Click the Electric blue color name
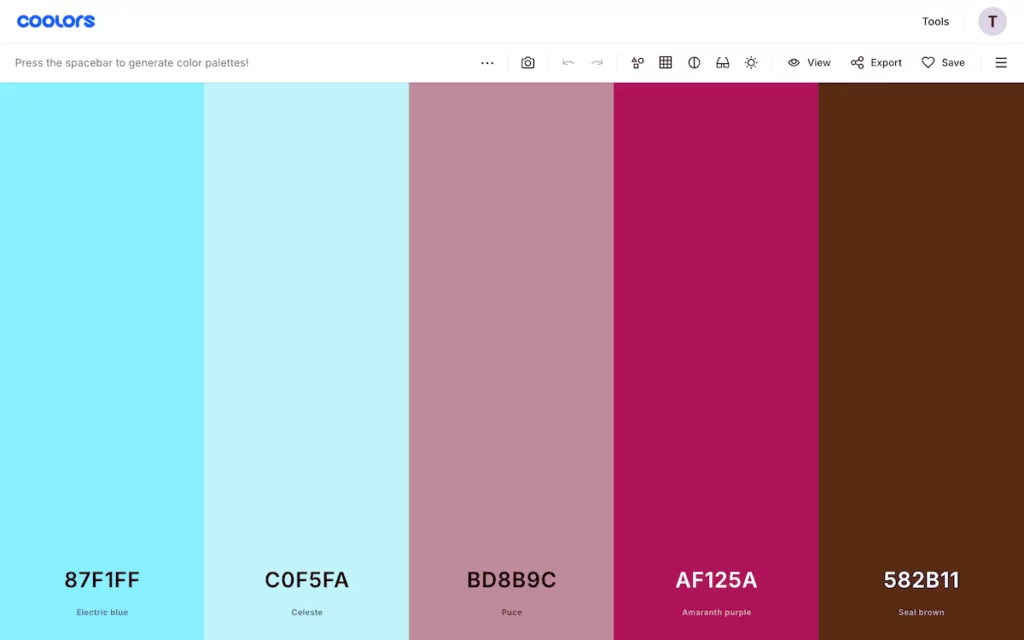 pos(102,613)
